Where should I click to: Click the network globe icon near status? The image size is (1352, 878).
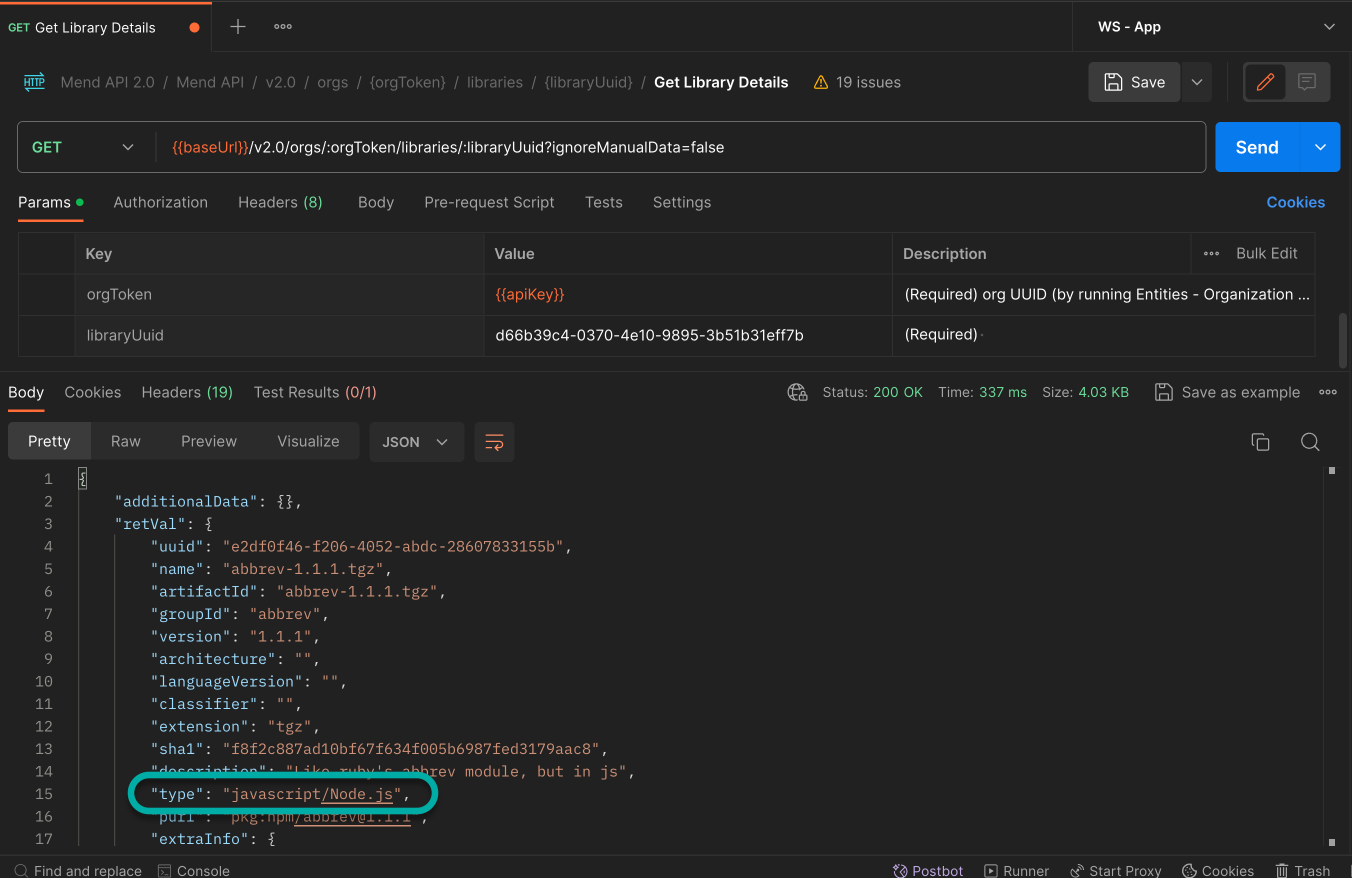[797, 392]
